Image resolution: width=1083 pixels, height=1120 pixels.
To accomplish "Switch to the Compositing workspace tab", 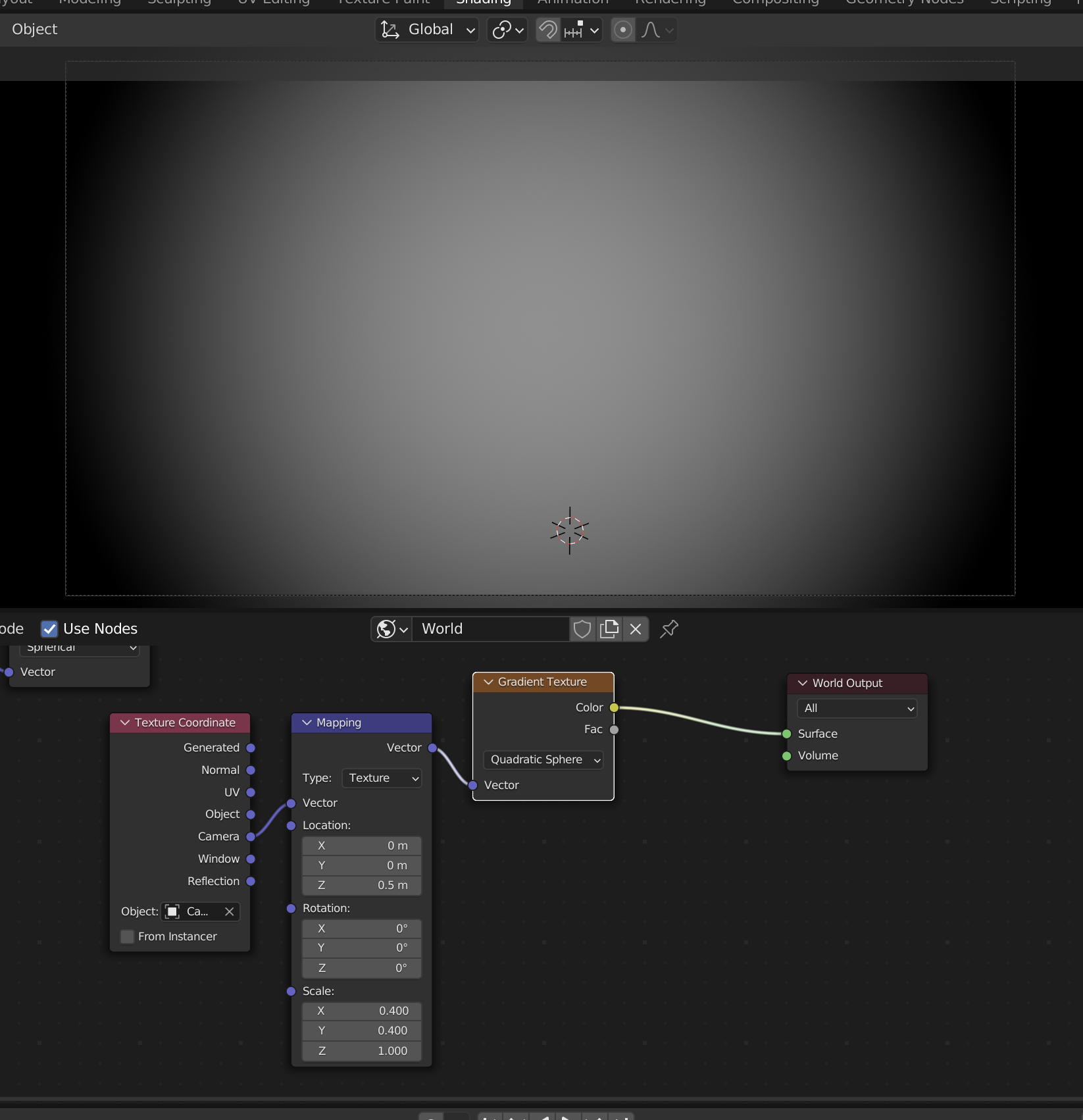I will 776,3.
